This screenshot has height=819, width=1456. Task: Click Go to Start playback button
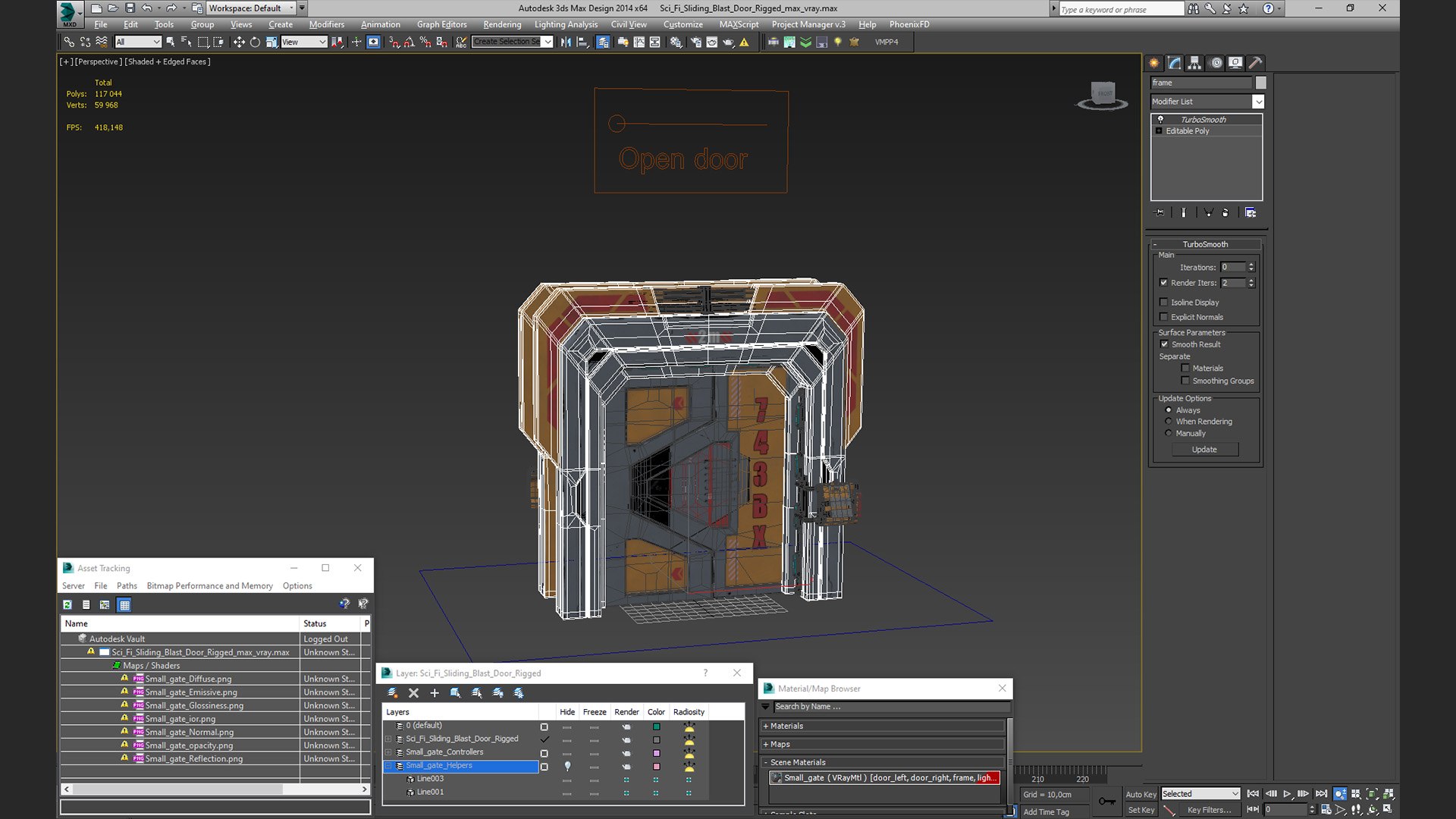click(1253, 794)
